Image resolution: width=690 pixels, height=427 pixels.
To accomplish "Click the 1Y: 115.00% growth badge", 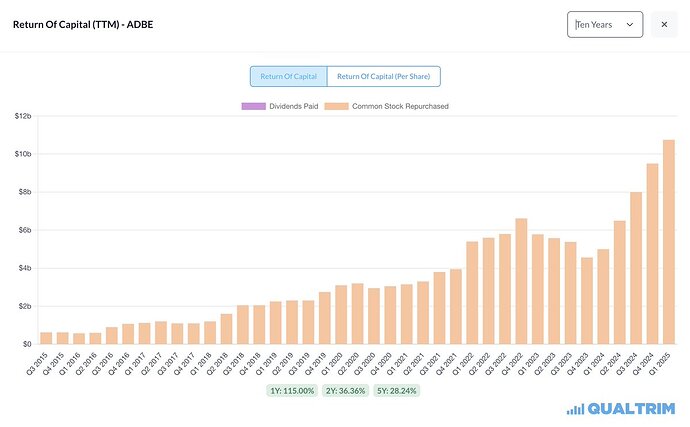I will [x=292, y=390].
